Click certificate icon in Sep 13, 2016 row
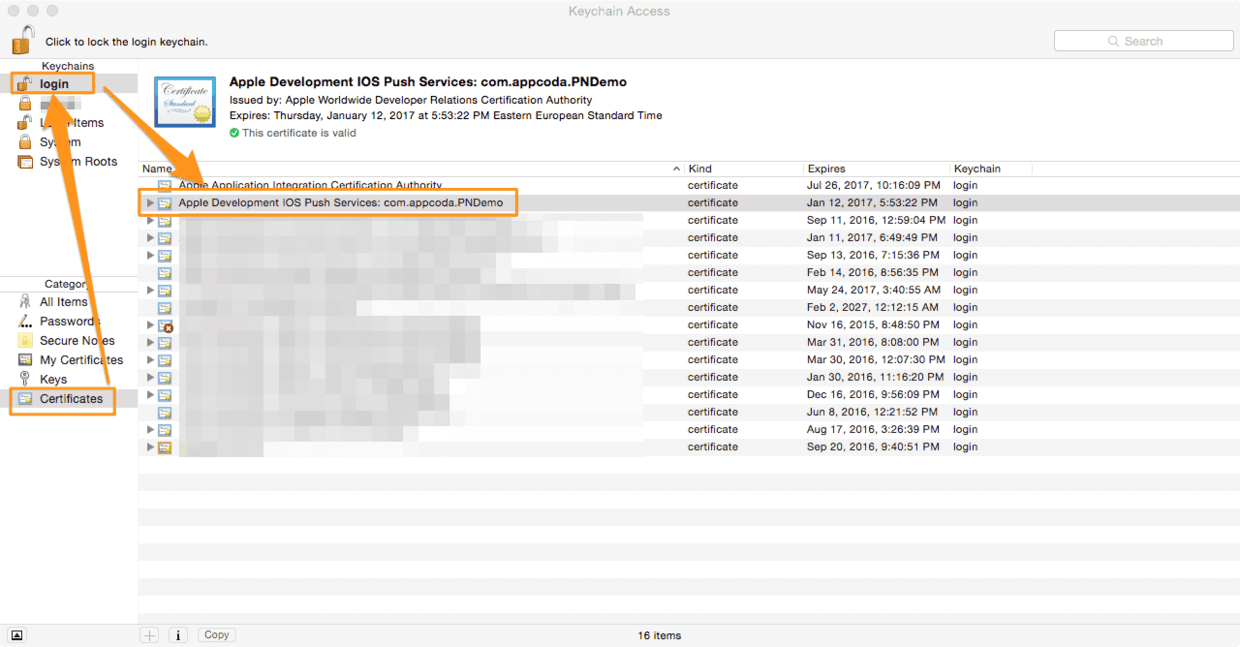Screen dimensions: 1240x647 (165, 255)
